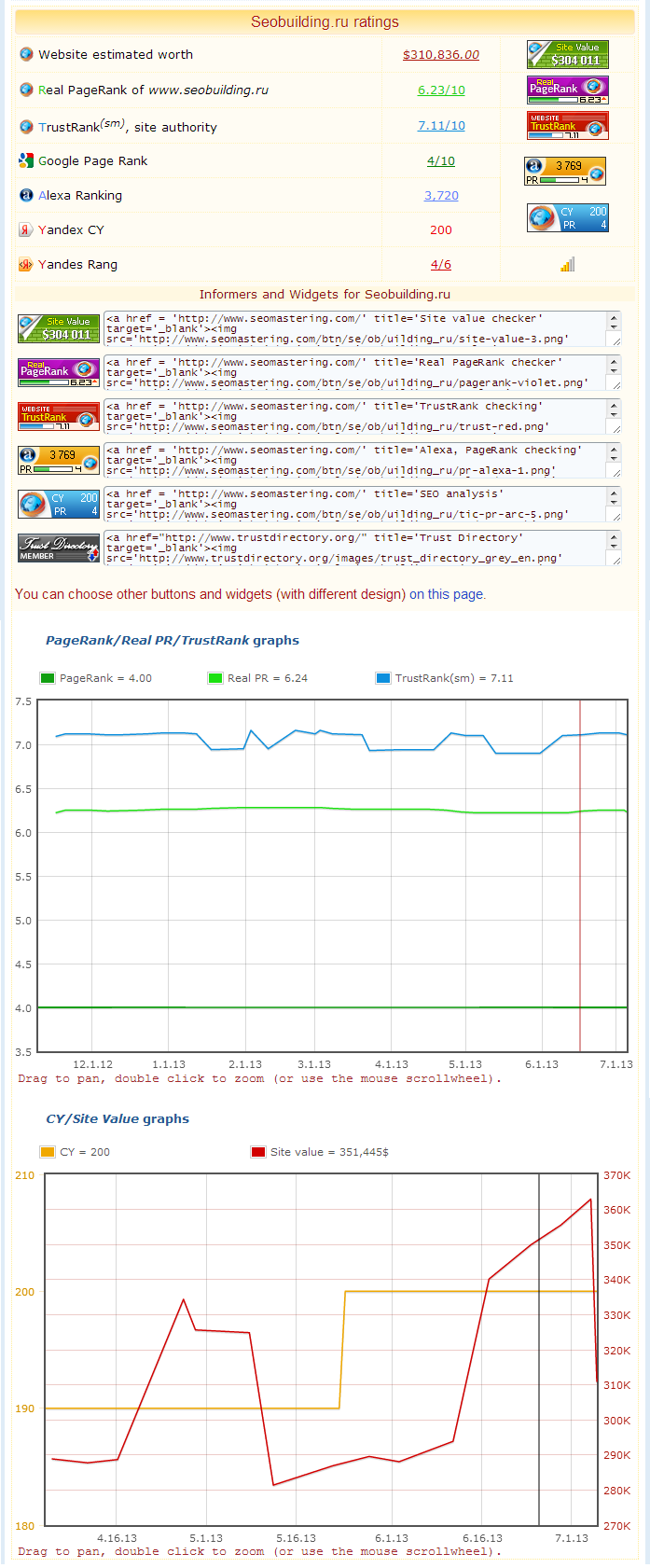Open the 7.11/10 TrustRank link
Image resolution: width=650 pixels, height=1568 pixels.
[x=441, y=125]
